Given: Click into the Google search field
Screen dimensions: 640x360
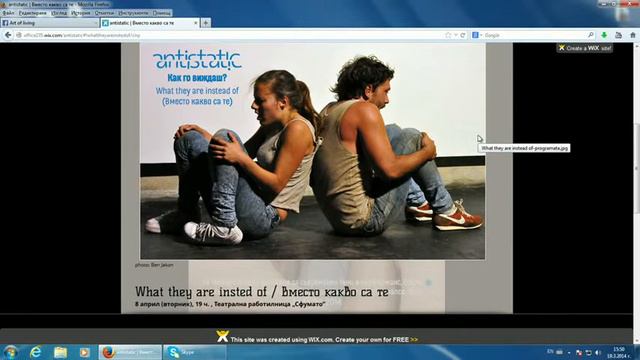Looking at the screenshot, I should click(x=535, y=36).
